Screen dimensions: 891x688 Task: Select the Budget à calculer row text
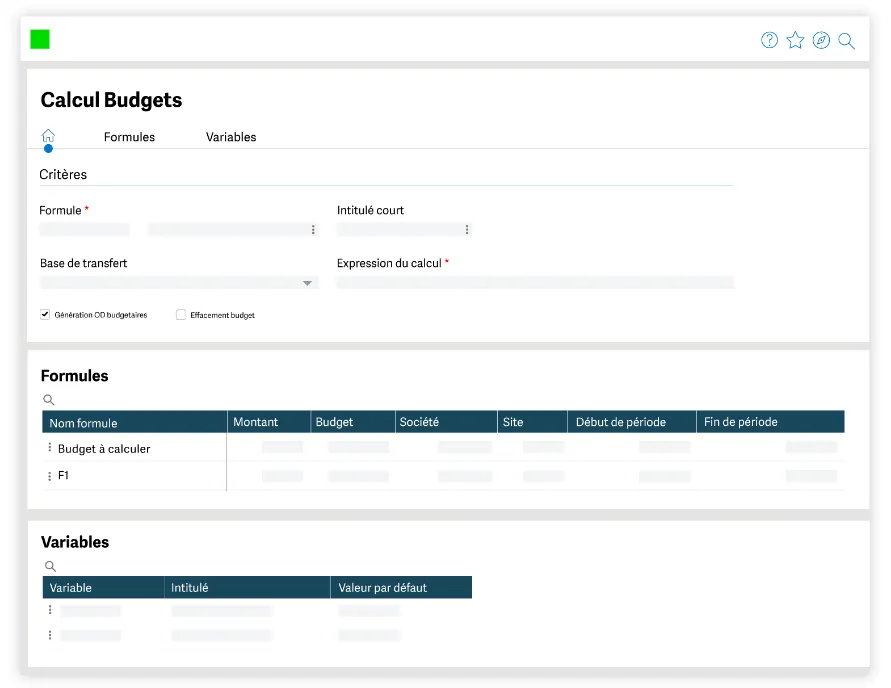[x=104, y=449]
